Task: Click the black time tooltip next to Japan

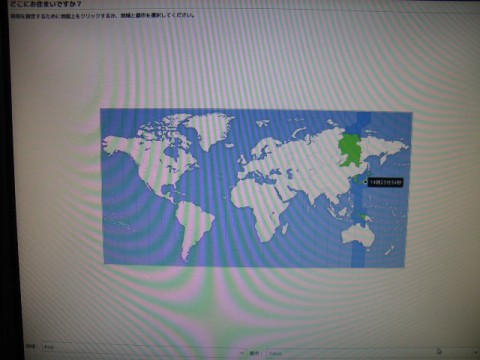Action: point(385,182)
